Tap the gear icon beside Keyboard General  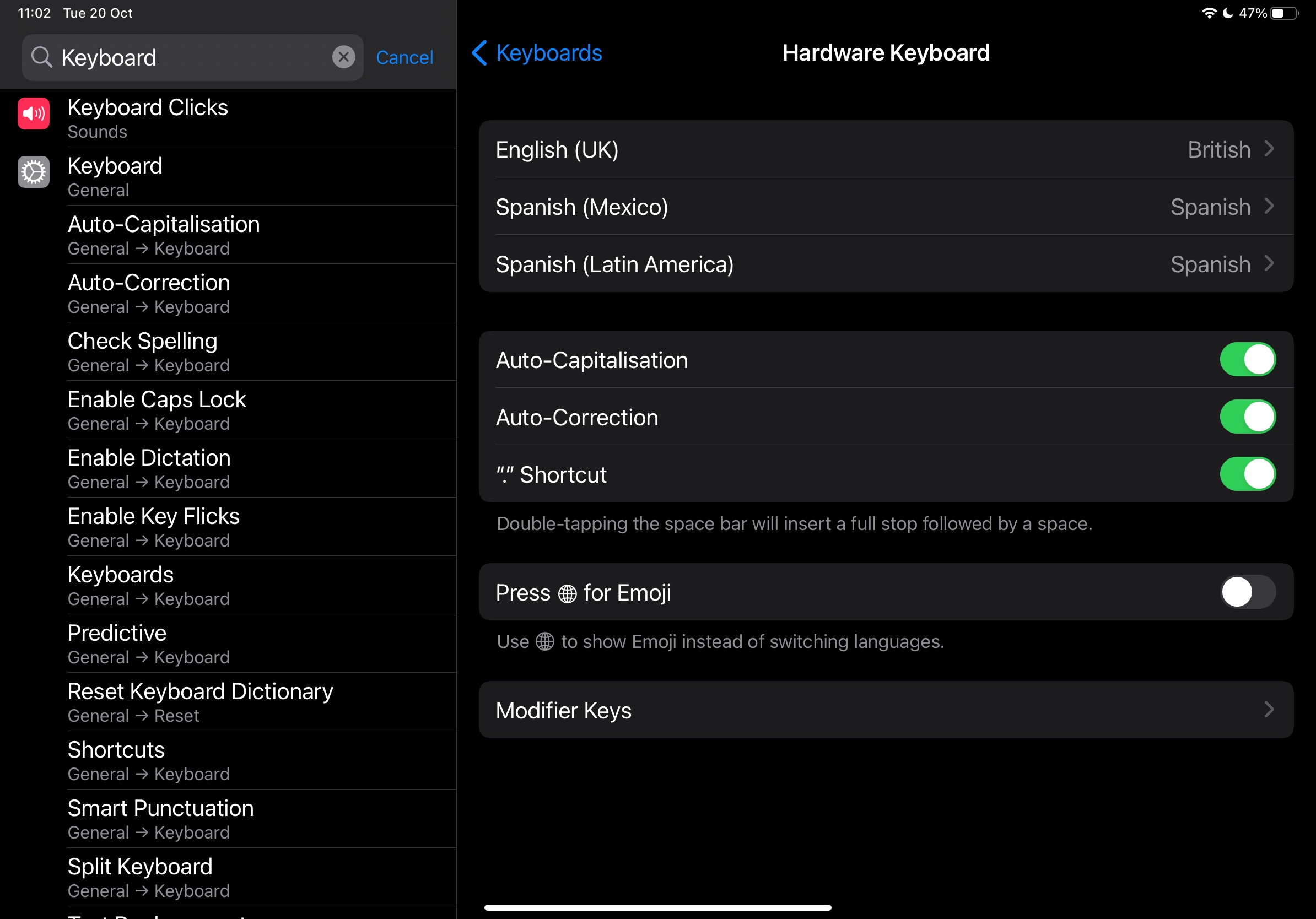pyautogui.click(x=33, y=171)
